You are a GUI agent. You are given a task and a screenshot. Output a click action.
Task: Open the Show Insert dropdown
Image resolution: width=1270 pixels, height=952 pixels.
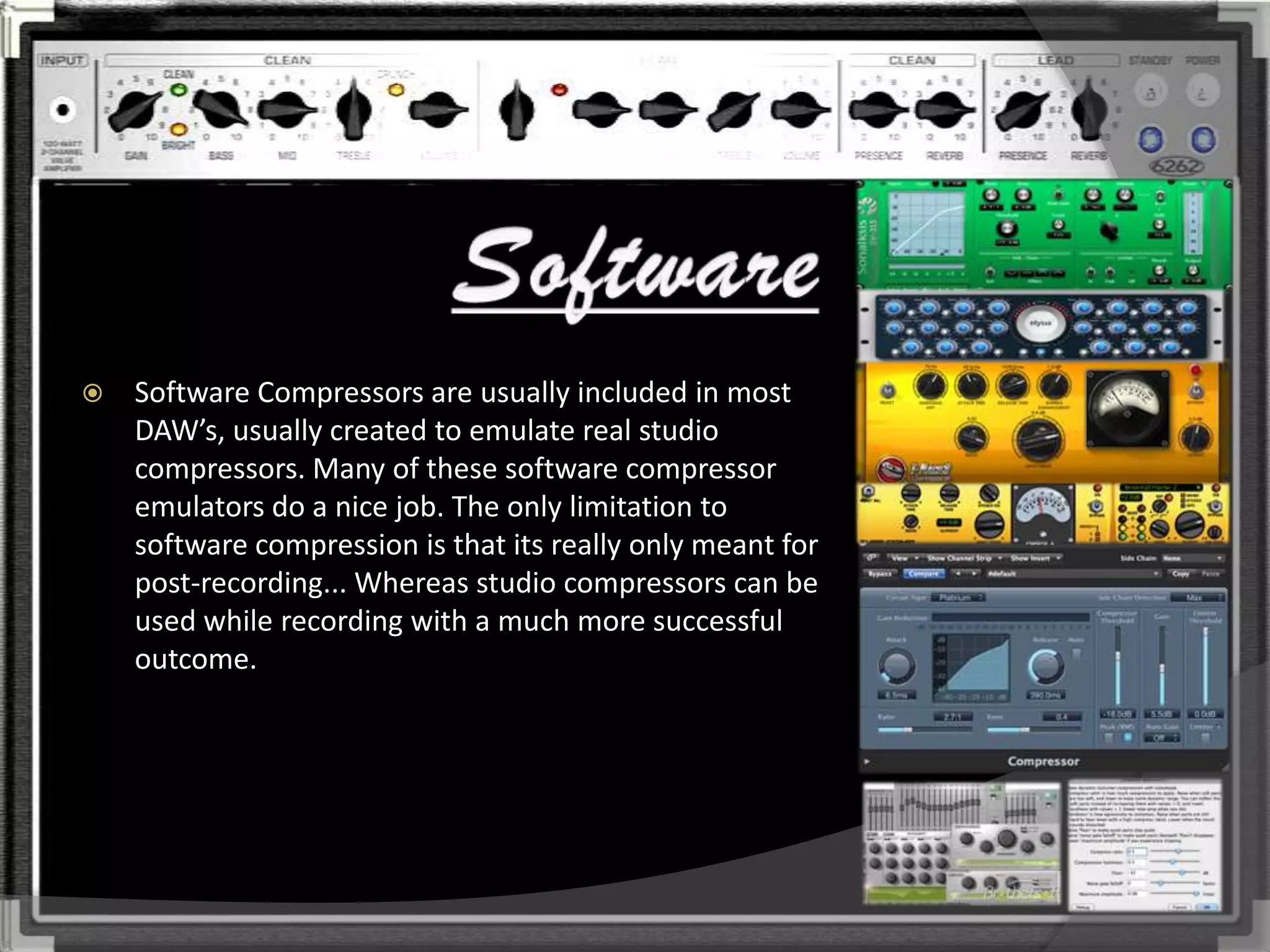[x=1036, y=558]
